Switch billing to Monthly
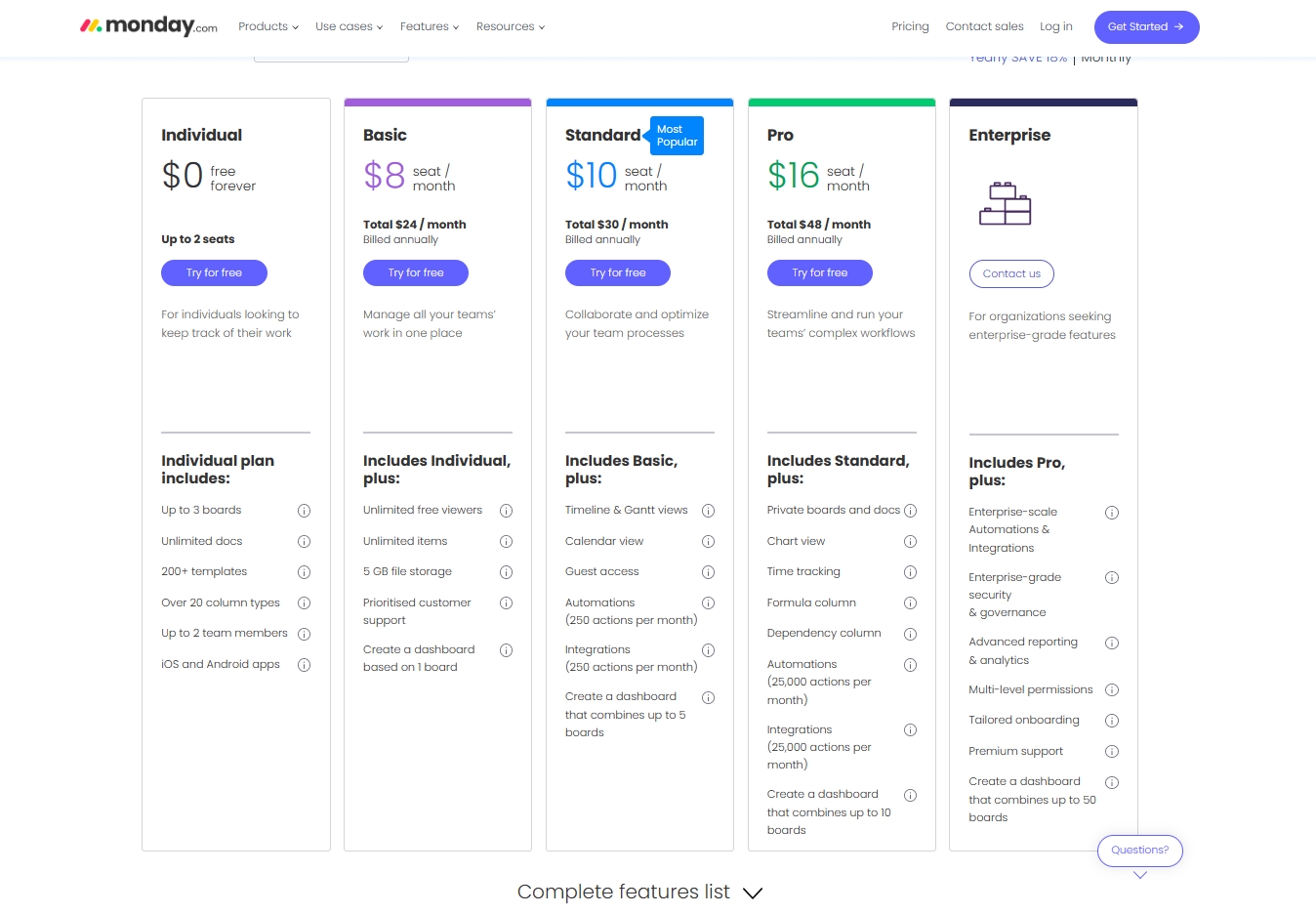 click(x=1106, y=60)
